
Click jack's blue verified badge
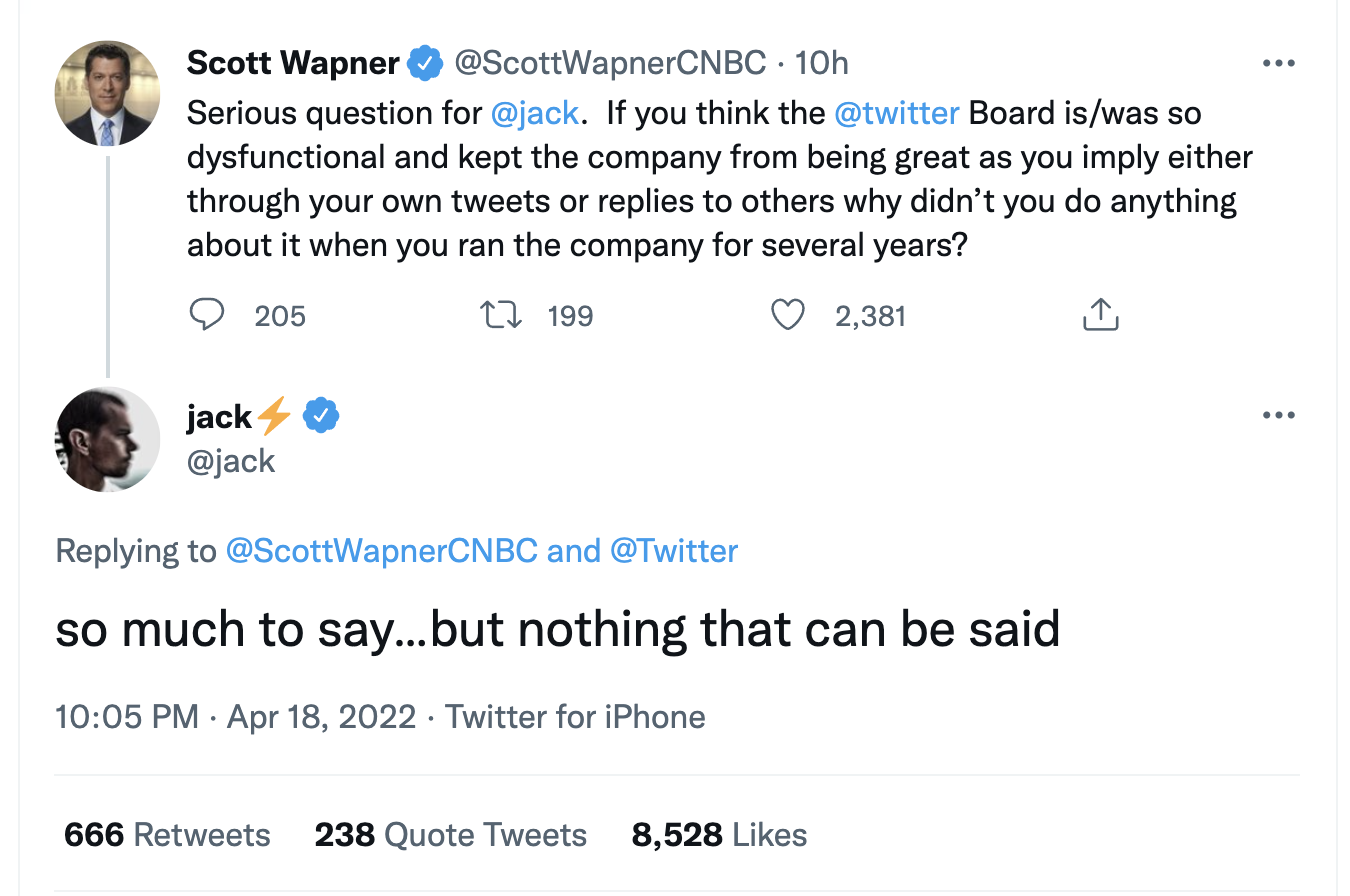pos(321,415)
